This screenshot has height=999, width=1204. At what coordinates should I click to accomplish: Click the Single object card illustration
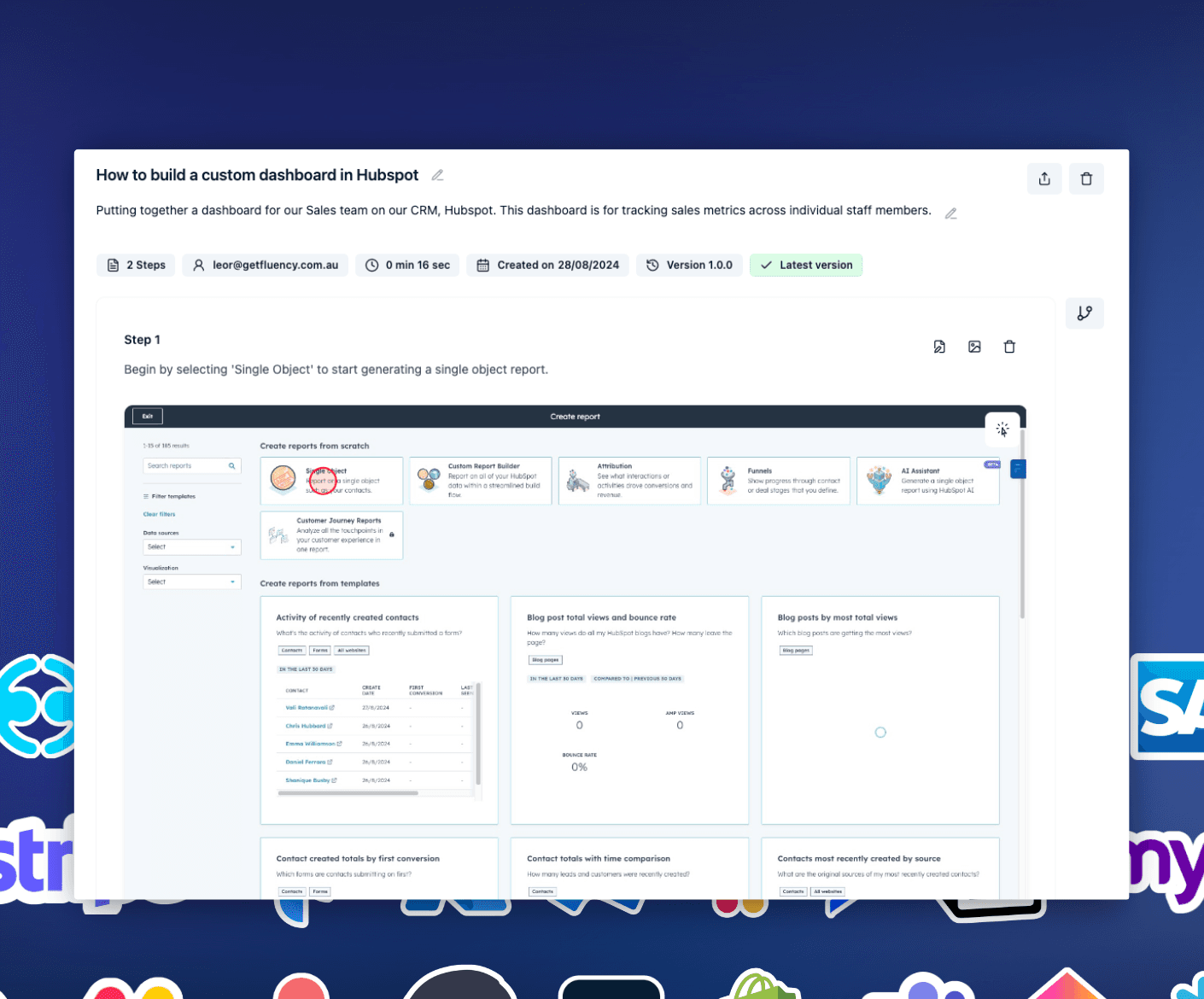point(283,480)
